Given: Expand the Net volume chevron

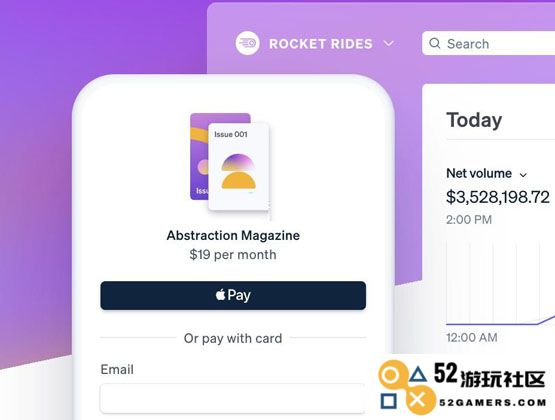Looking at the screenshot, I should (523, 174).
